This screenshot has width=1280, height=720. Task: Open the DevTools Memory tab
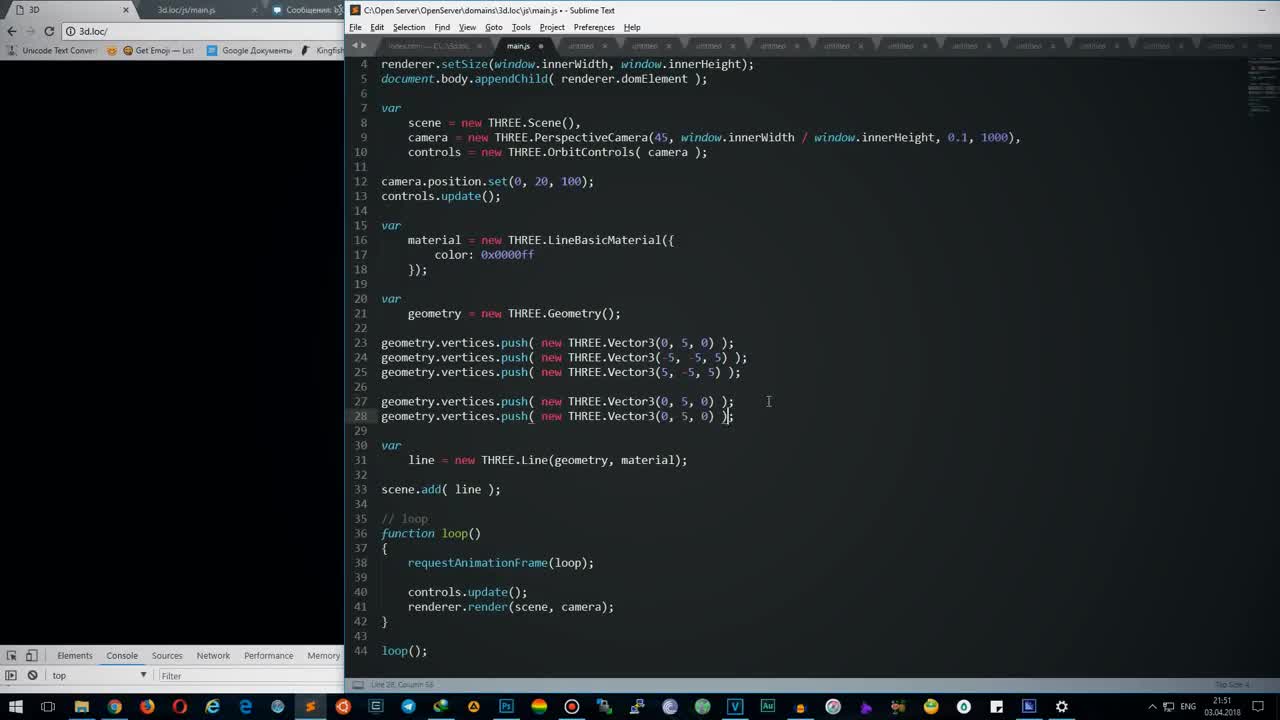(323, 656)
